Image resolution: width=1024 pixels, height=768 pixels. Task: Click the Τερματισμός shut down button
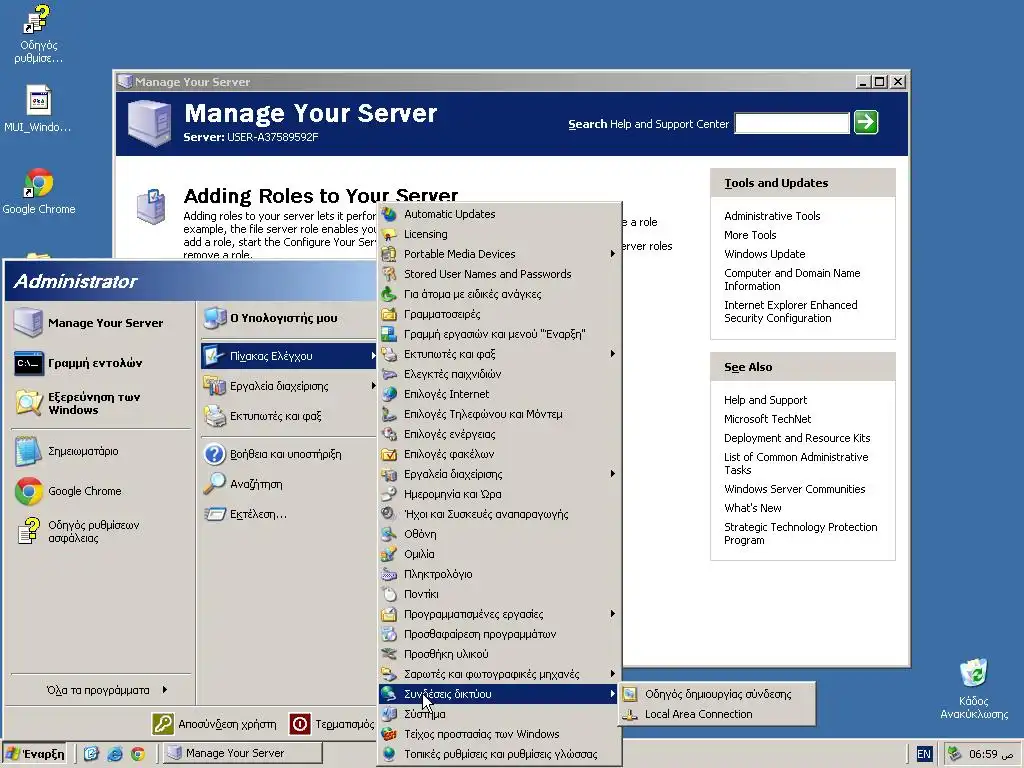pyautogui.click(x=332, y=724)
